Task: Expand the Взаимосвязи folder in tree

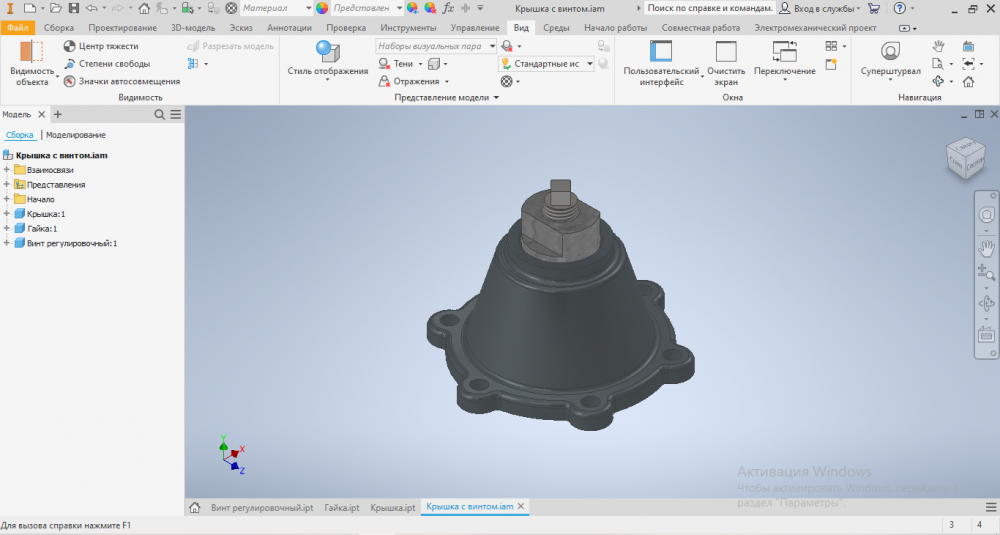Action: 7,170
